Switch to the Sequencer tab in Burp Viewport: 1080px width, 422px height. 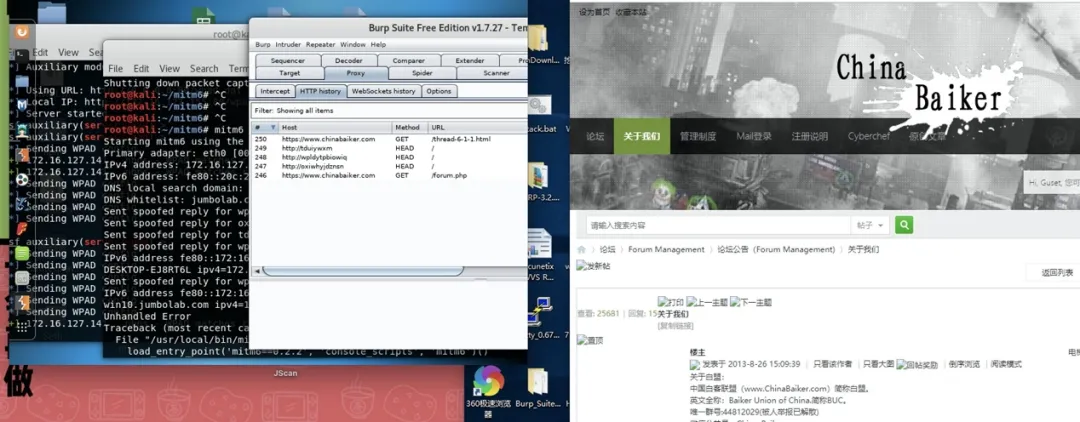click(x=288, y=61)
